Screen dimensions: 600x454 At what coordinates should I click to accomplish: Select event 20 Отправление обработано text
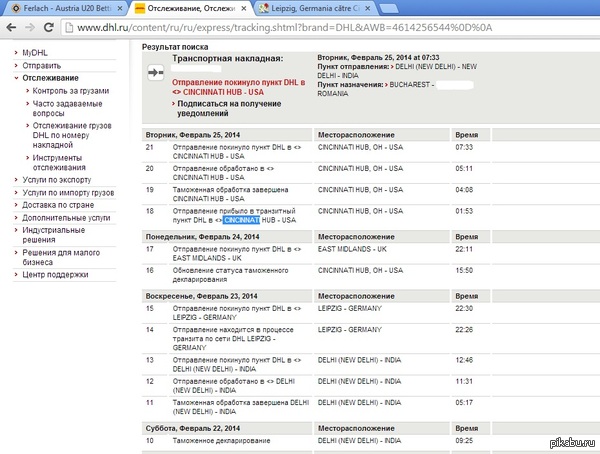pyautogui.click(x=223, y=173)
